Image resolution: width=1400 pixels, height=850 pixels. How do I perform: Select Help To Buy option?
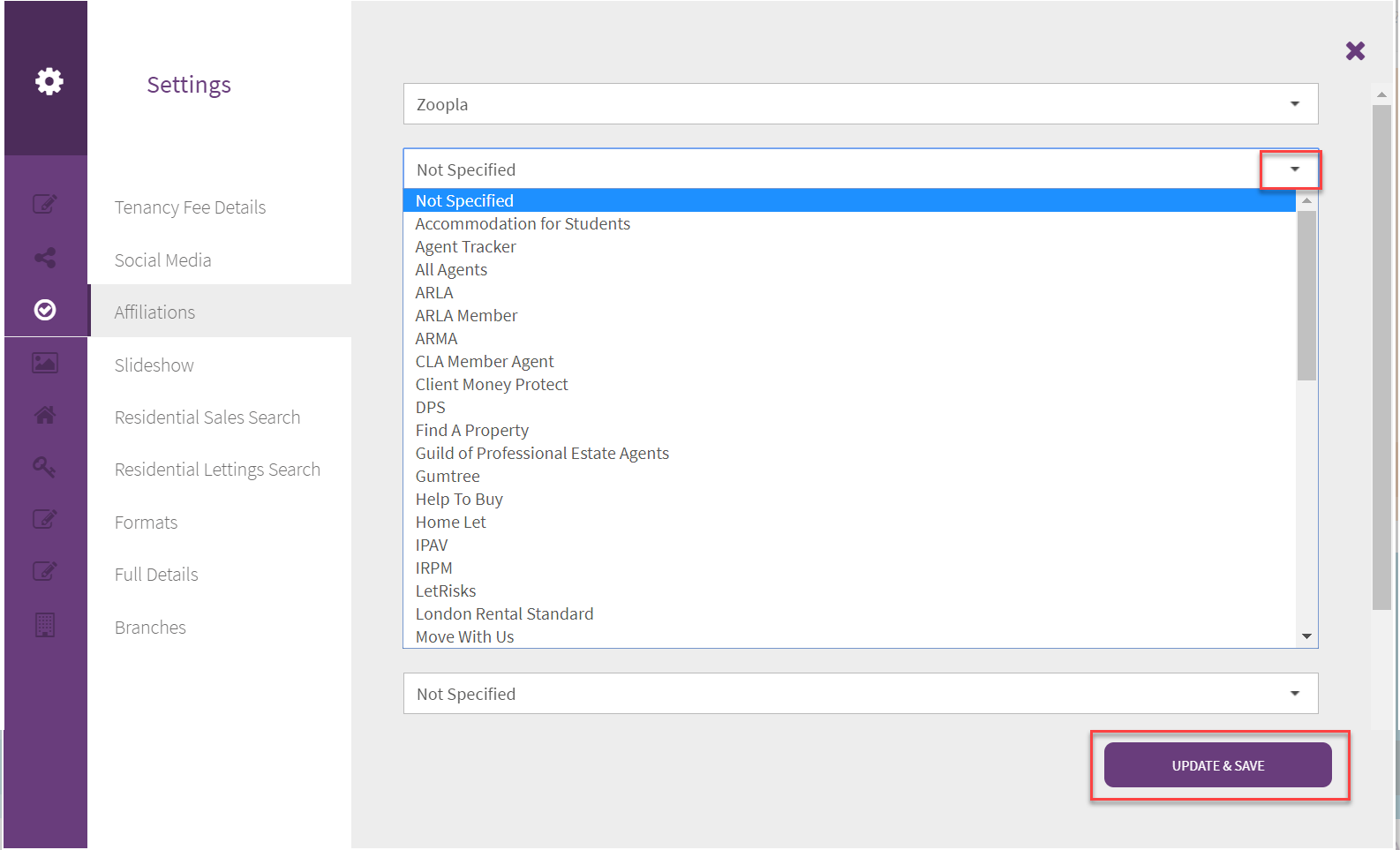coord(849,499)
